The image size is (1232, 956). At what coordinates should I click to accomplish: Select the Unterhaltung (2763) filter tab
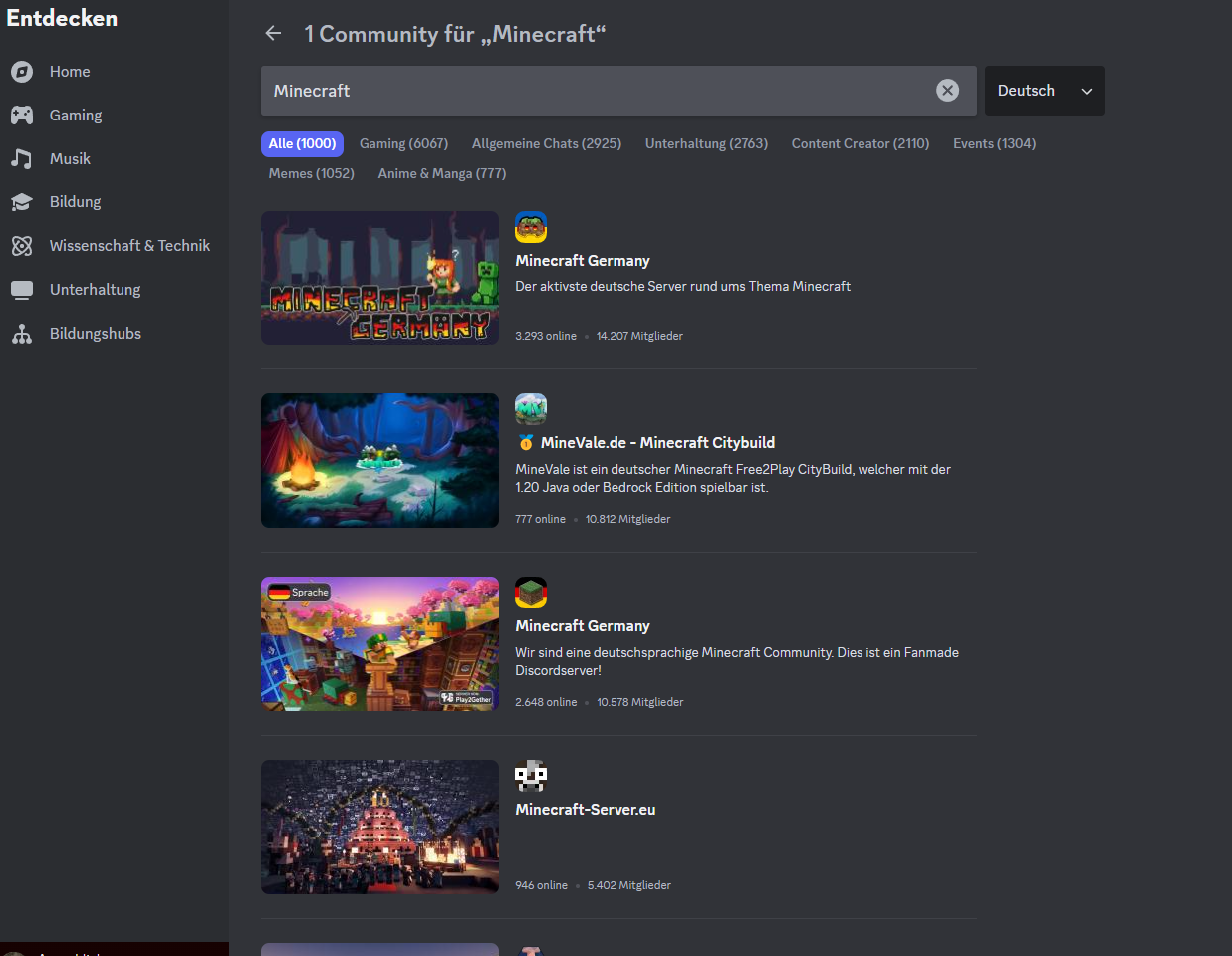click(706, 144)
